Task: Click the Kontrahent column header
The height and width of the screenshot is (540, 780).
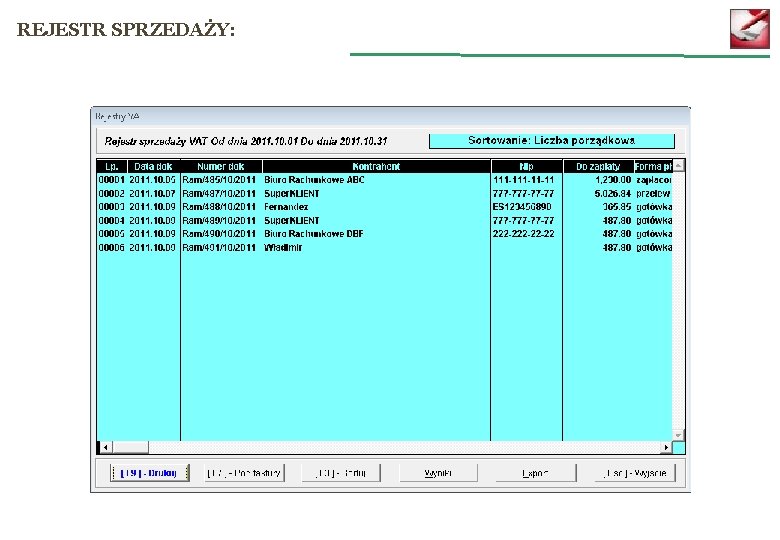Action: click(376, 167)
